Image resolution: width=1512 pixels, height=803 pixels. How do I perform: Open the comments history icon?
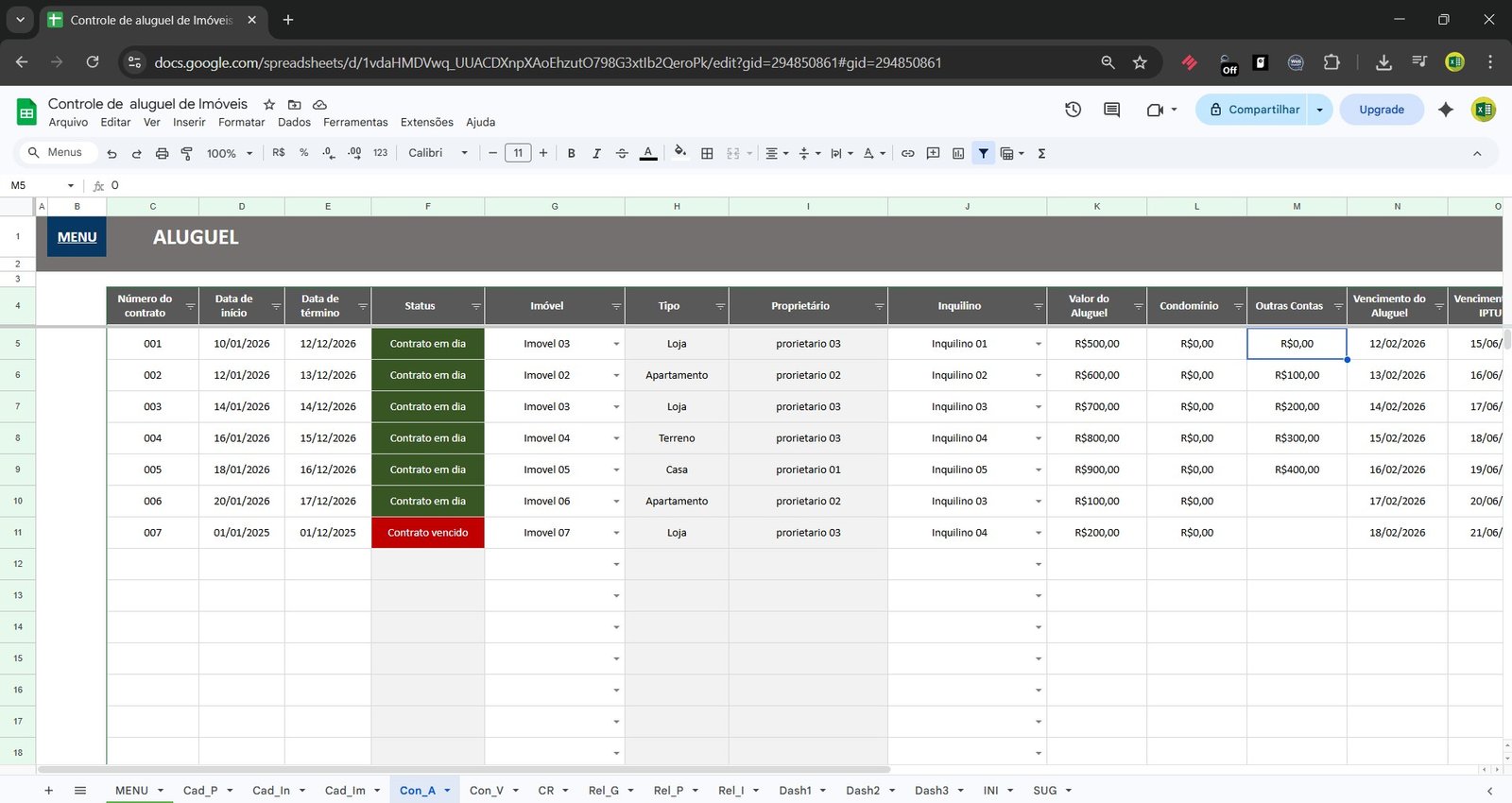(1111, 110)
